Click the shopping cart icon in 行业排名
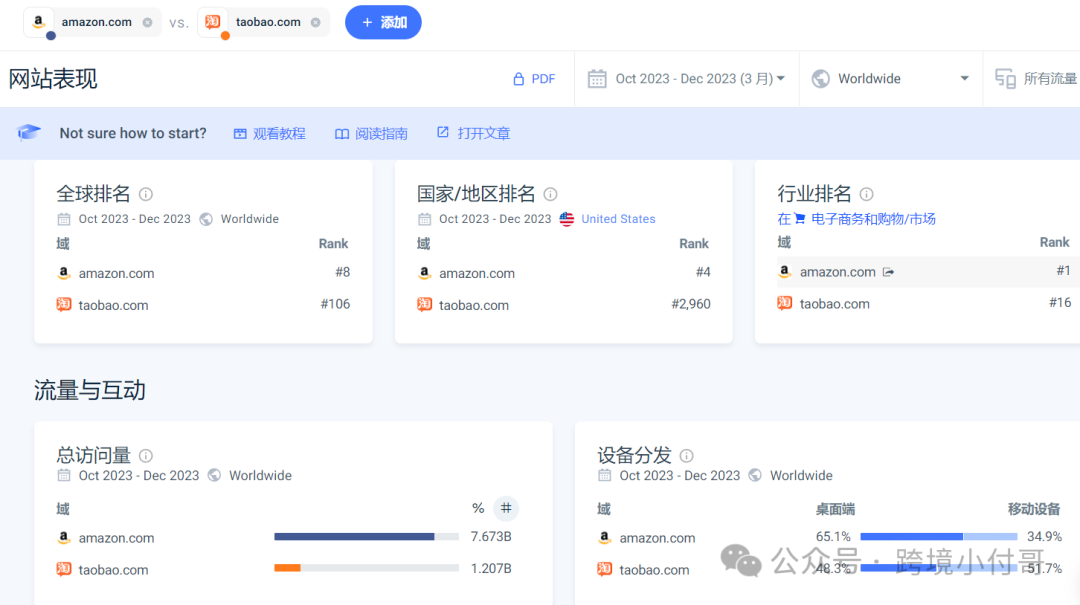Viewport: 1080px width, 605px height. tap(800, 219)
